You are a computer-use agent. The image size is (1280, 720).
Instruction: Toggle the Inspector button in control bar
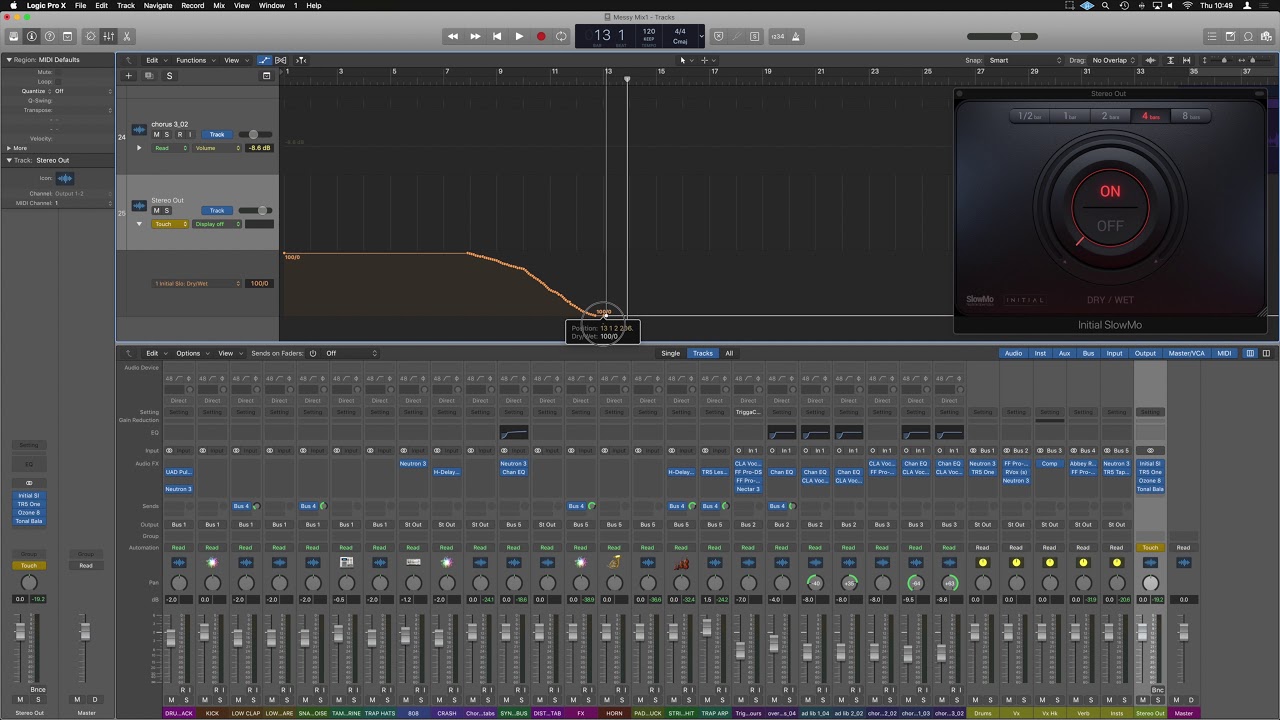click(32, 36)
